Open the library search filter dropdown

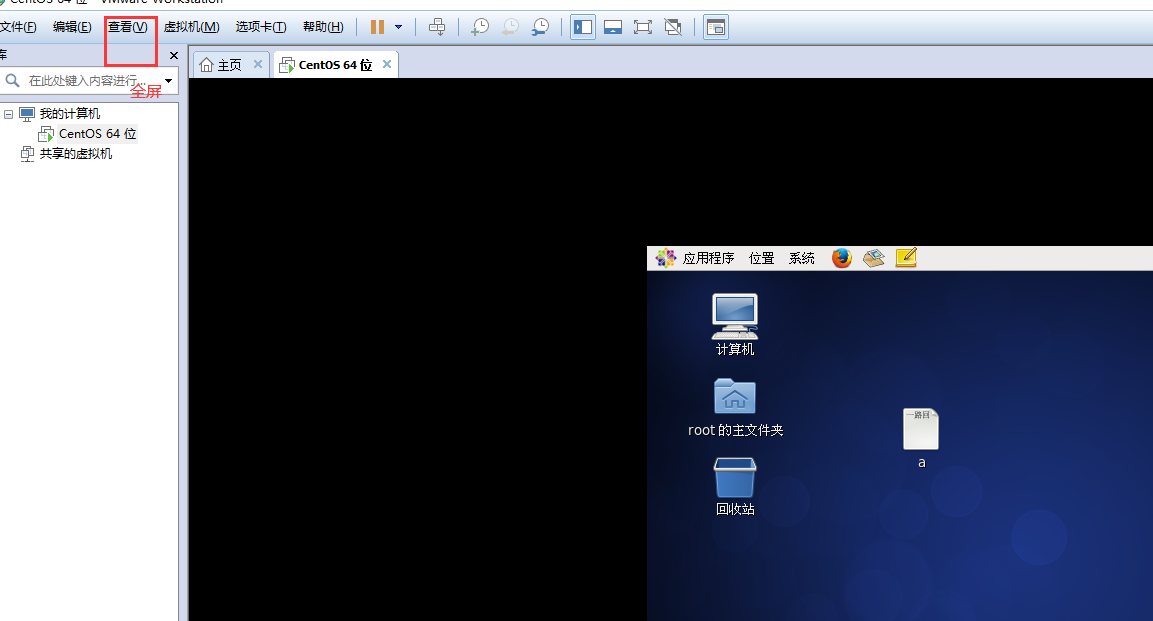pos(168,81)
